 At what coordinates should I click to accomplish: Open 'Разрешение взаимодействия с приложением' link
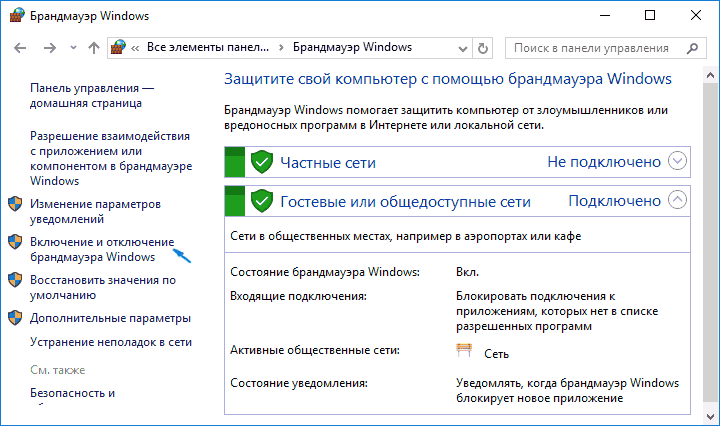coord(111,158)
